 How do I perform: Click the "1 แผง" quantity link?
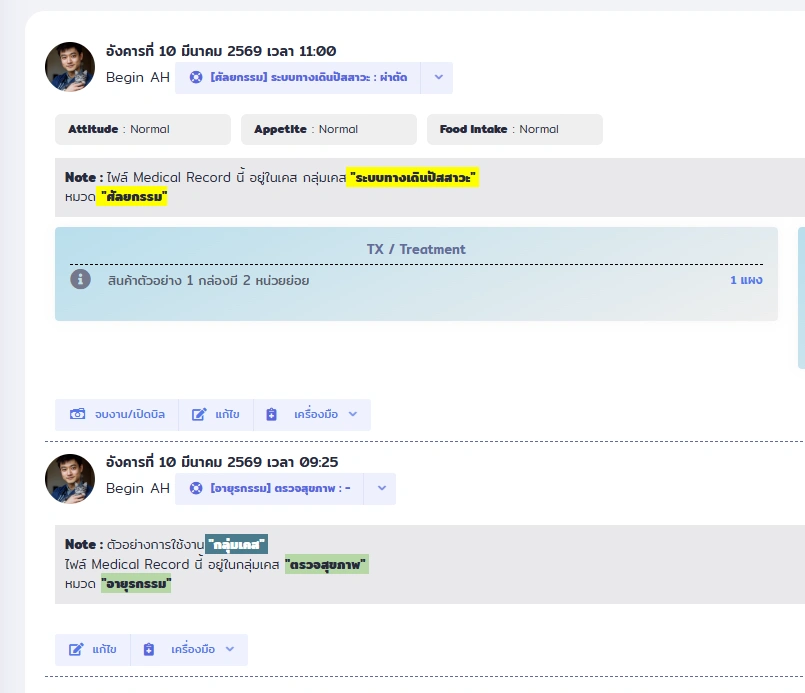(x=746, y=280)
